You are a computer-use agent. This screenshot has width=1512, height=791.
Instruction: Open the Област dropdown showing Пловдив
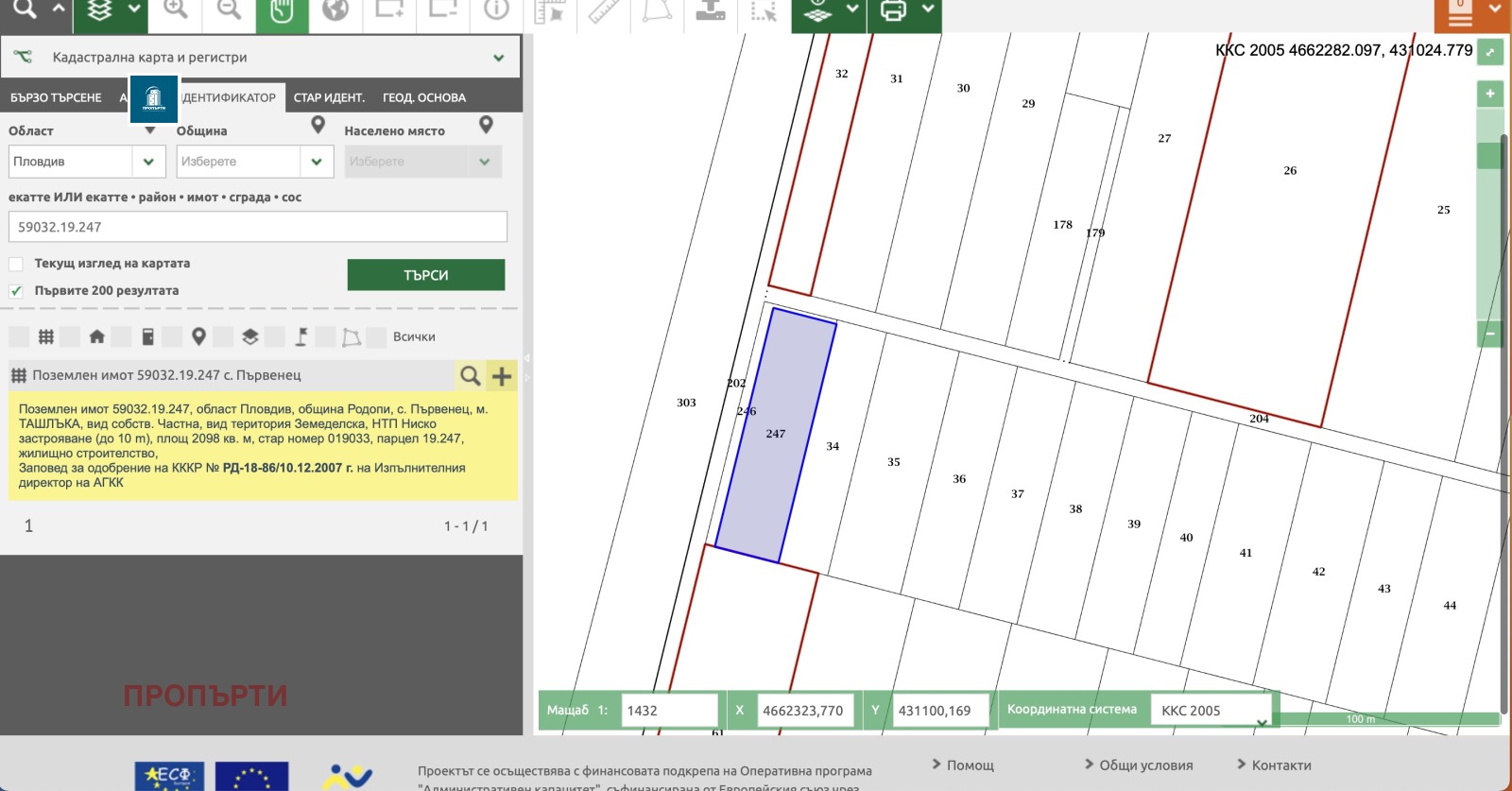tap(81, 162)
